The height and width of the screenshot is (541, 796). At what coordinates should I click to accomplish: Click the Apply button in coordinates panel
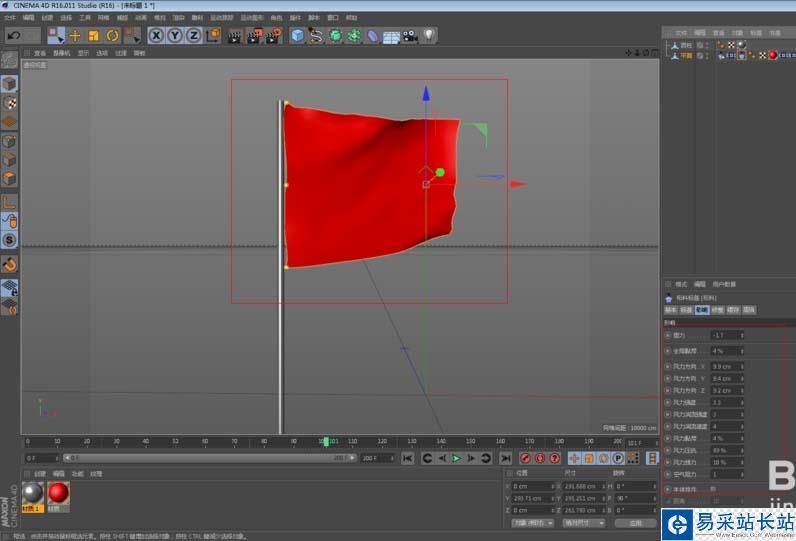(x=634, y=522)
